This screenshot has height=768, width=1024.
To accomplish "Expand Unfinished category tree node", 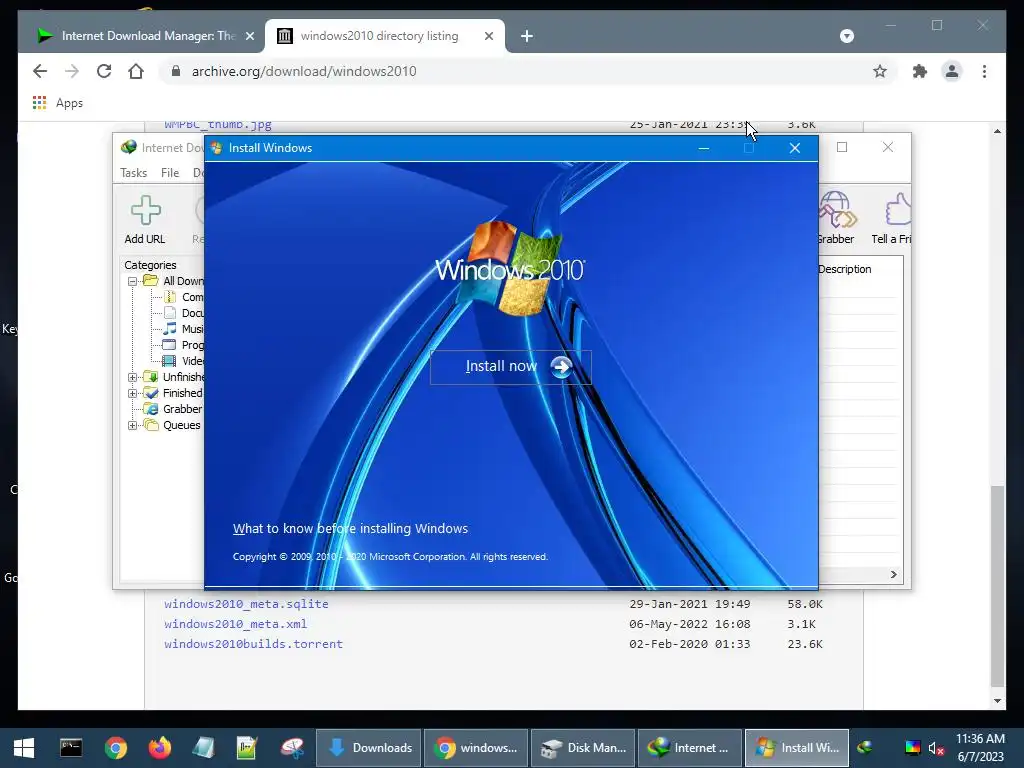I will [x=133, y=377].
